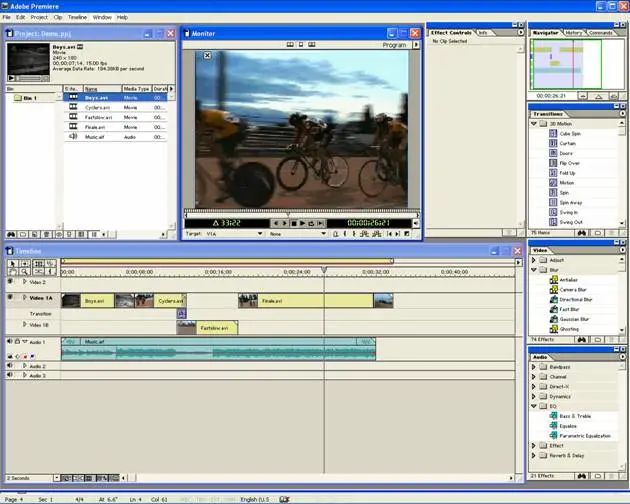Viewport: 630px width, 504px height.
Task: Toggle eye visibility for Video 2 track
Action: [x=10, y=281]
